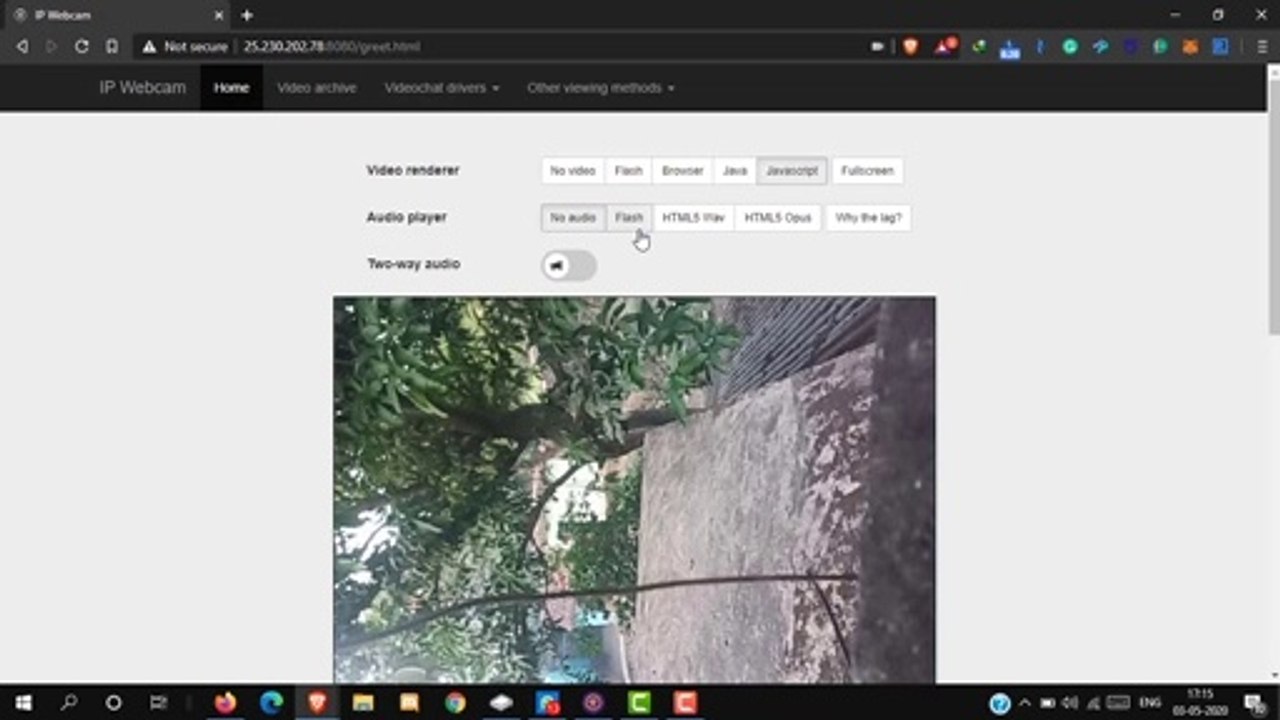
Task: Select Java video renderer
Action: pyautogui.click(x=735, y=171)
